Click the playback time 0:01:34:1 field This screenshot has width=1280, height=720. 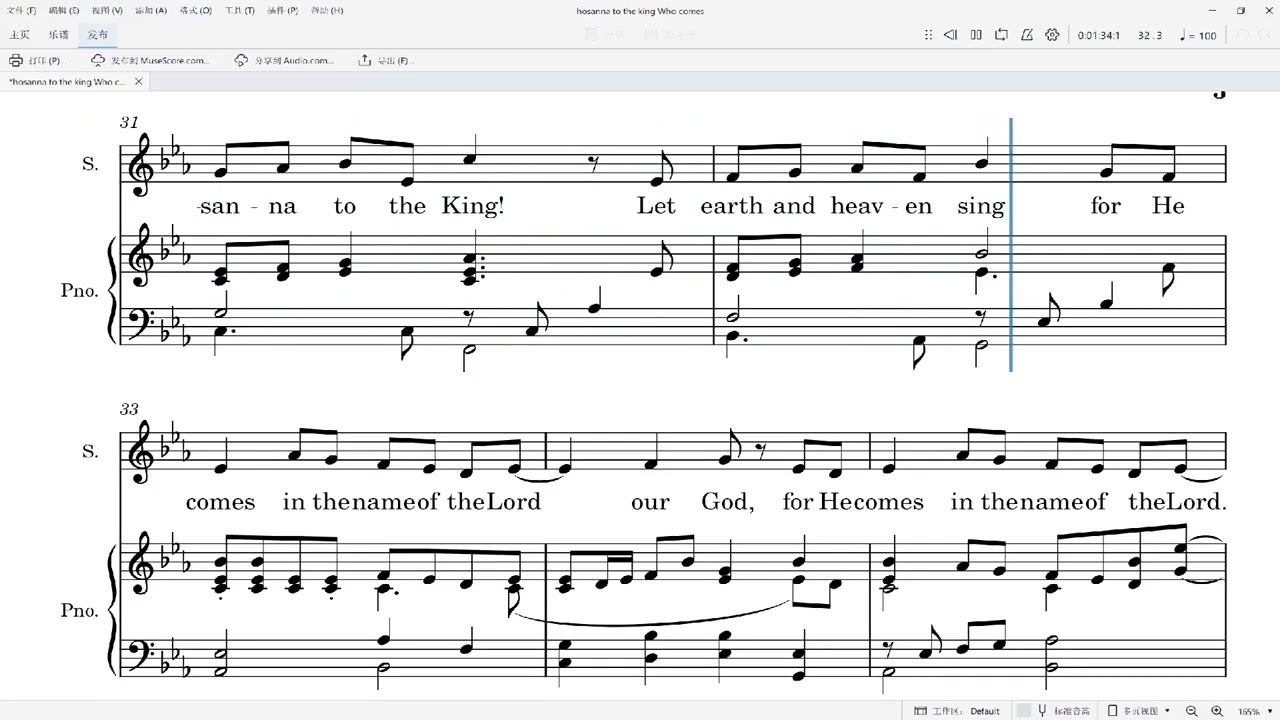pyautogui.click(x=1099, y=36)
